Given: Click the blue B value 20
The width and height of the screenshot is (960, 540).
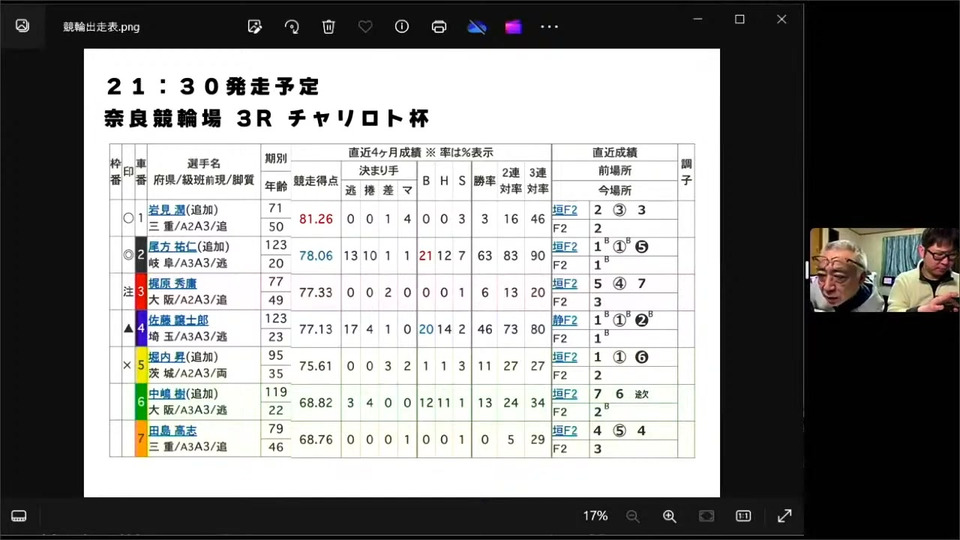Looking at the screenshot, I should click(x=426, y=329).
